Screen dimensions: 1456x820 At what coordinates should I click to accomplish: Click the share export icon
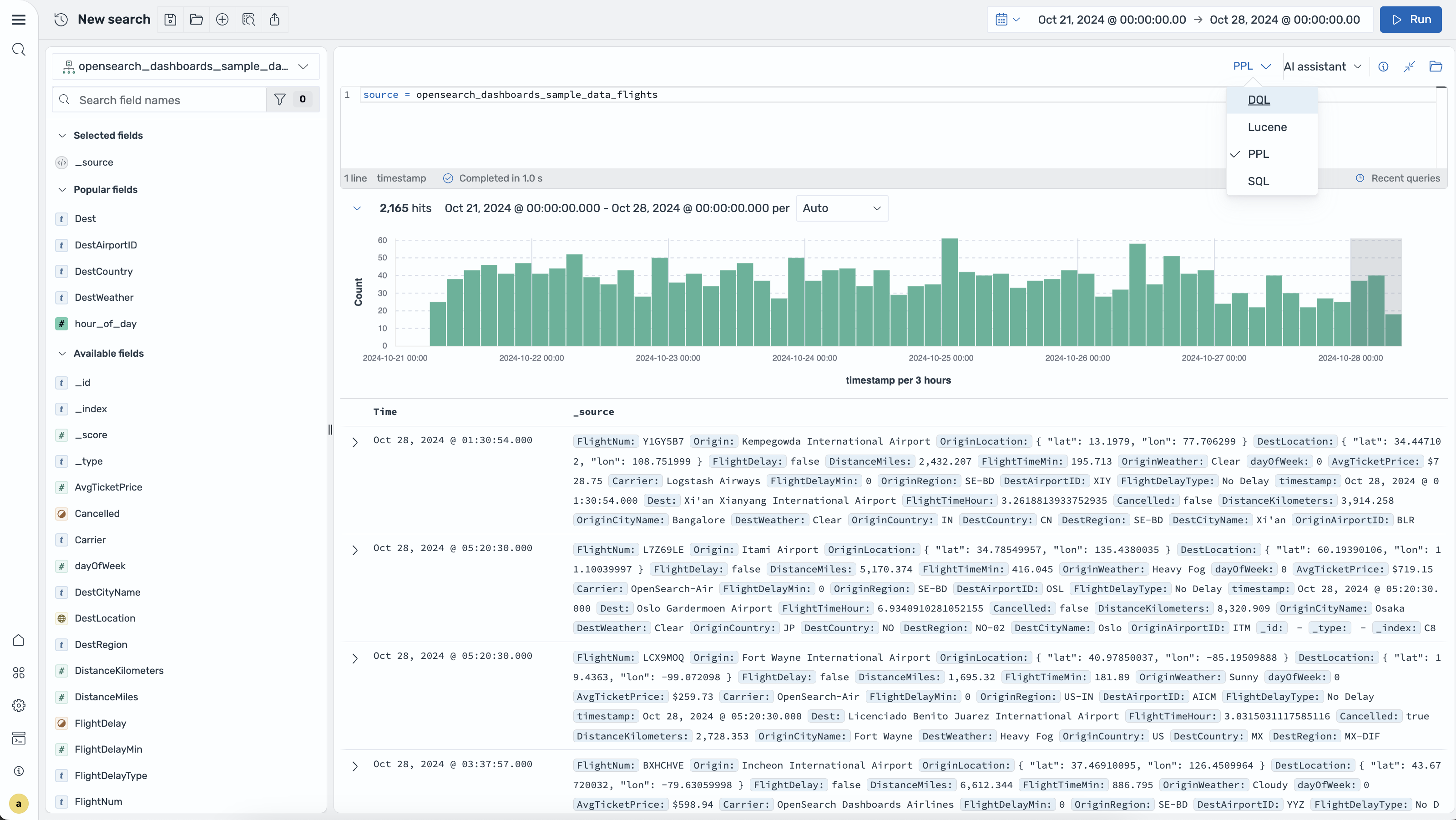(x=275, y=20)
